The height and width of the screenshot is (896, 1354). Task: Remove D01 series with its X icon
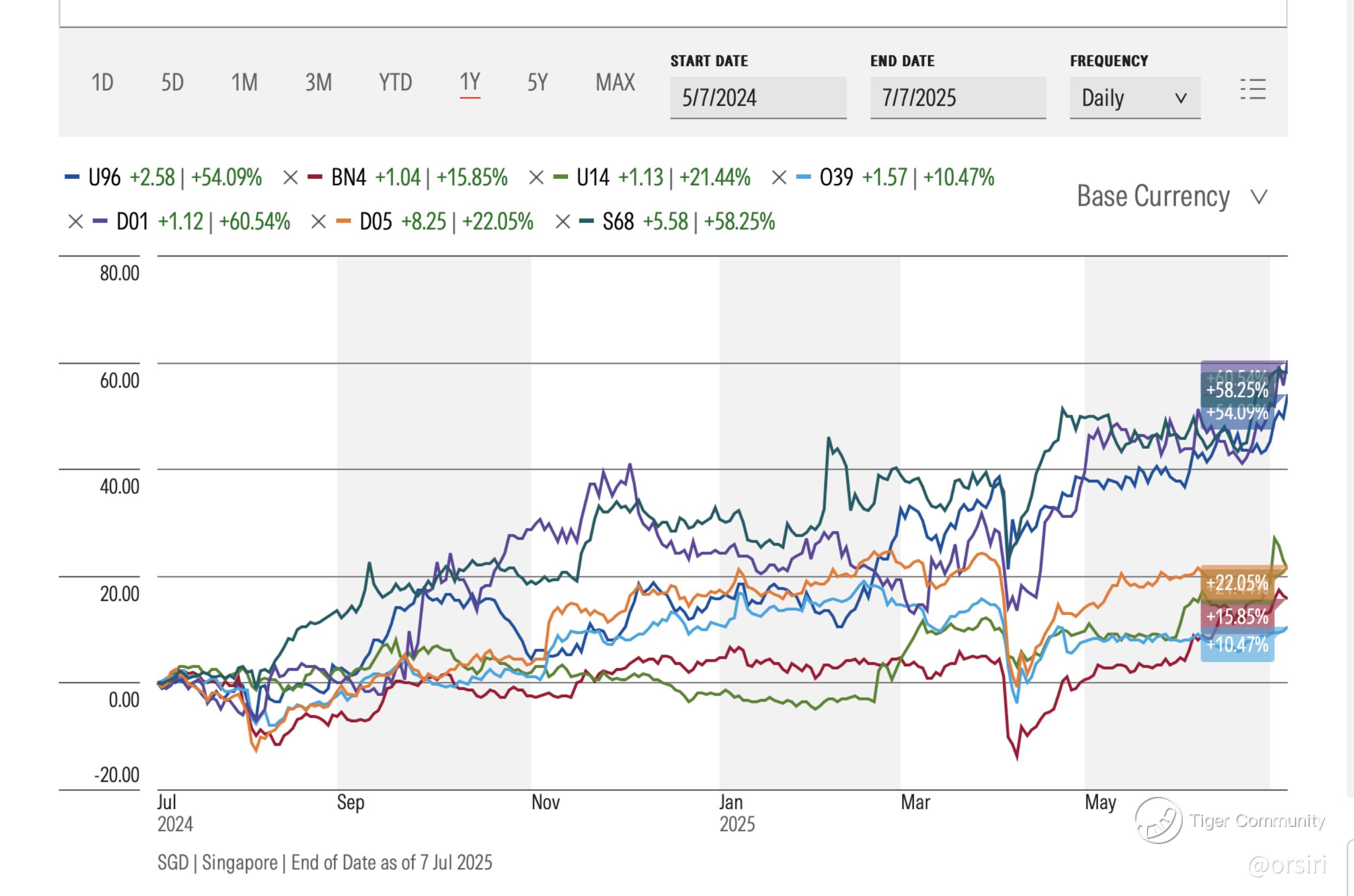click(75, 222)
